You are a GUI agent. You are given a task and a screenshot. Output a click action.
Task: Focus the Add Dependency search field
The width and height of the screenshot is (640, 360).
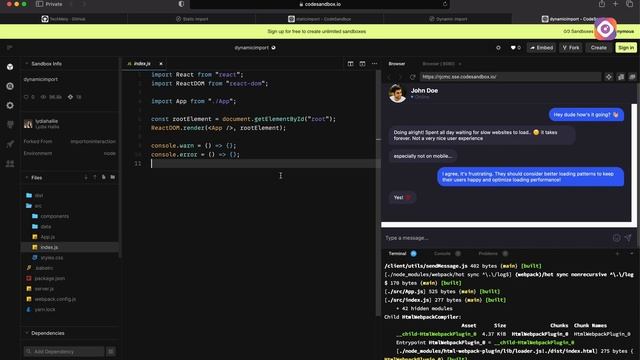pos(64,351)
